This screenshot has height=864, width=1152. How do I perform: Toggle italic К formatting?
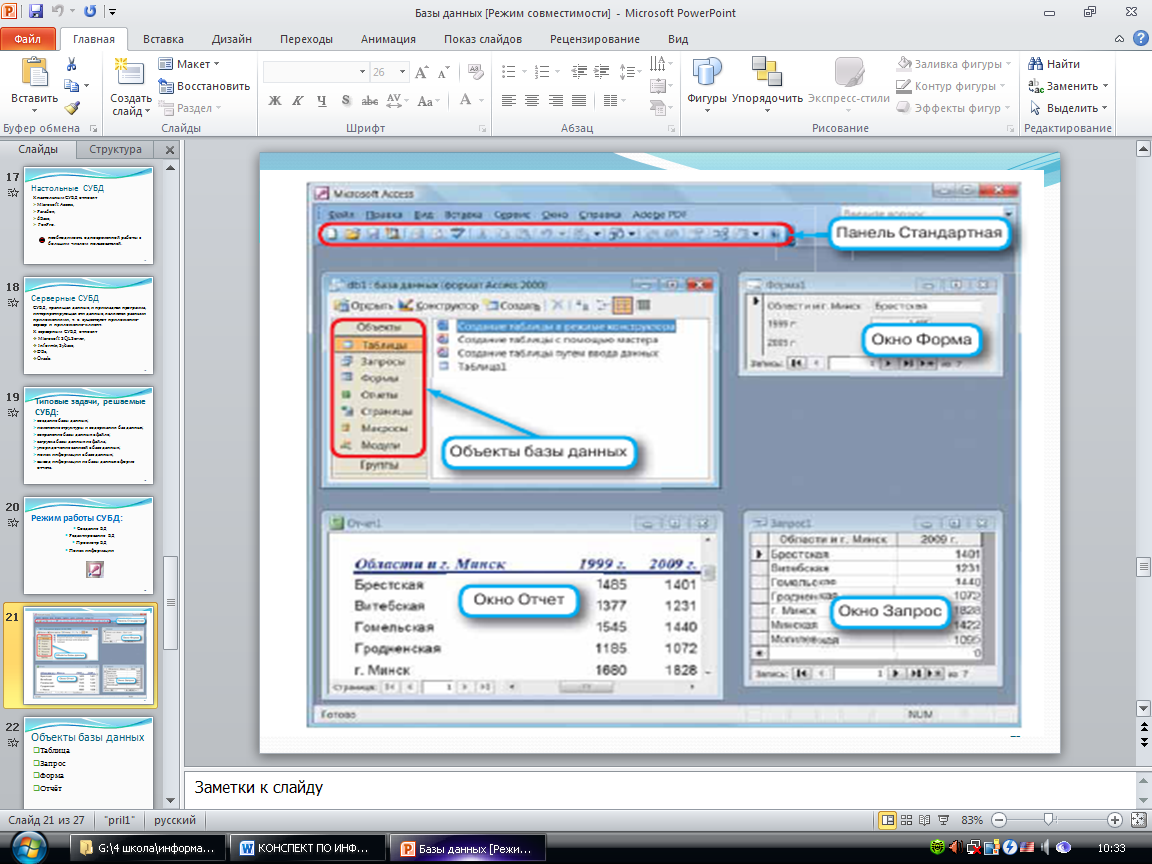pyautogui.click(x=298, y=101)
